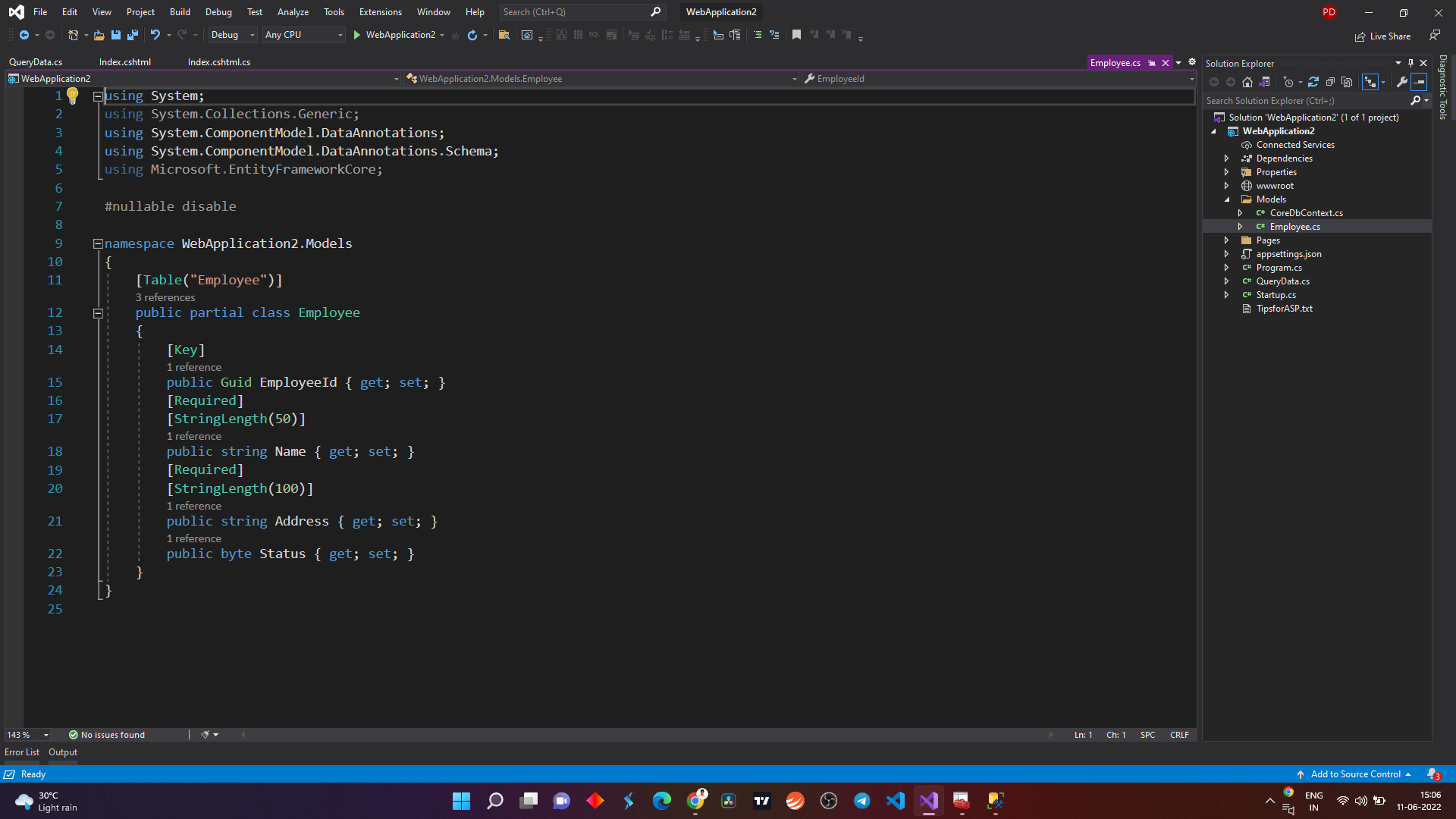Image resolution: width=1456 pixels, height=819 pixels.
Task: Expand the Dependencies node
Action: pyautogui.click(x=1226, y=158)
